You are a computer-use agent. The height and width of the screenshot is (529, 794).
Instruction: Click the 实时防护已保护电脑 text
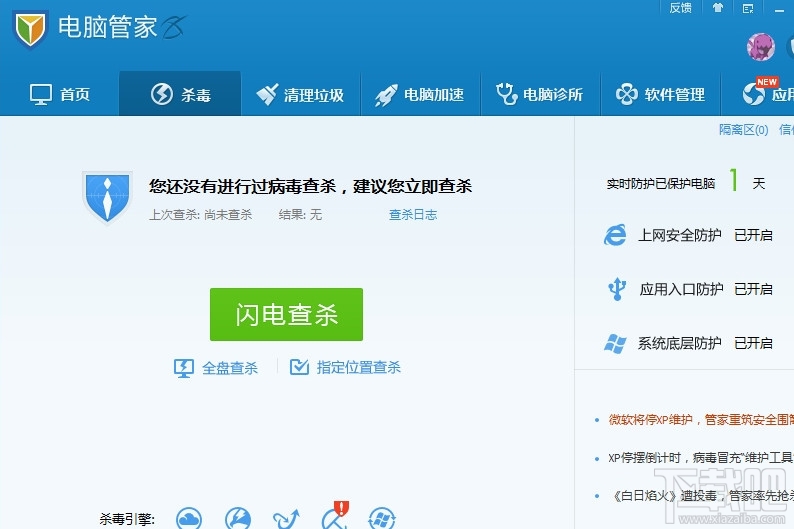[661, 183]
